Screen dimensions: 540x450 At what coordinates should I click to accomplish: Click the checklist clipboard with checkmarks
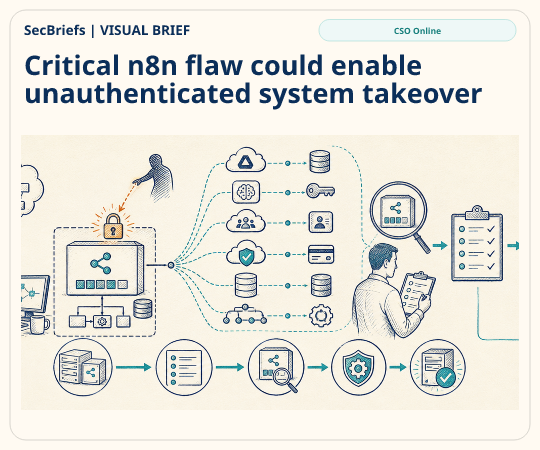pyautogui.click(x=477, y=243)
